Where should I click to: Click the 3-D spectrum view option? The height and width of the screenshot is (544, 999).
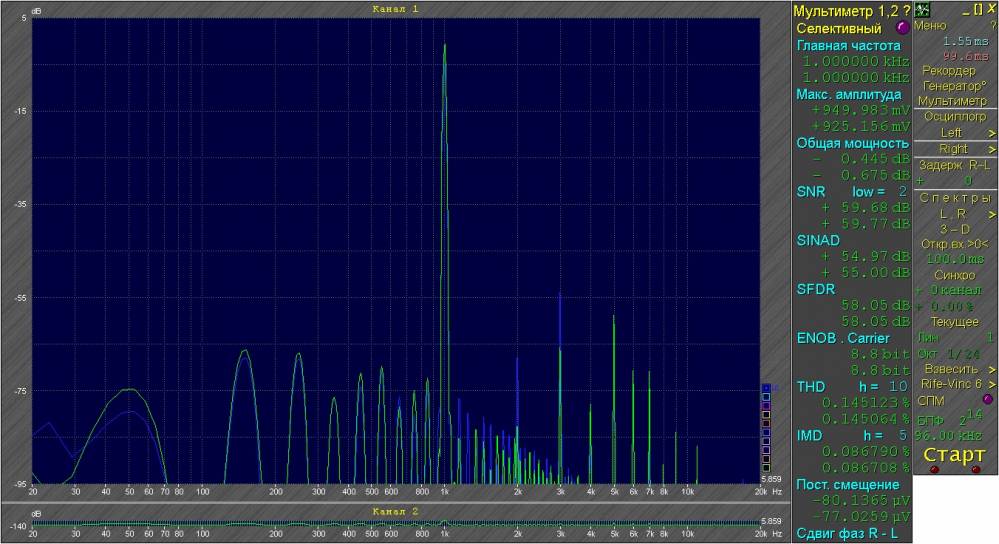[953, 228]
